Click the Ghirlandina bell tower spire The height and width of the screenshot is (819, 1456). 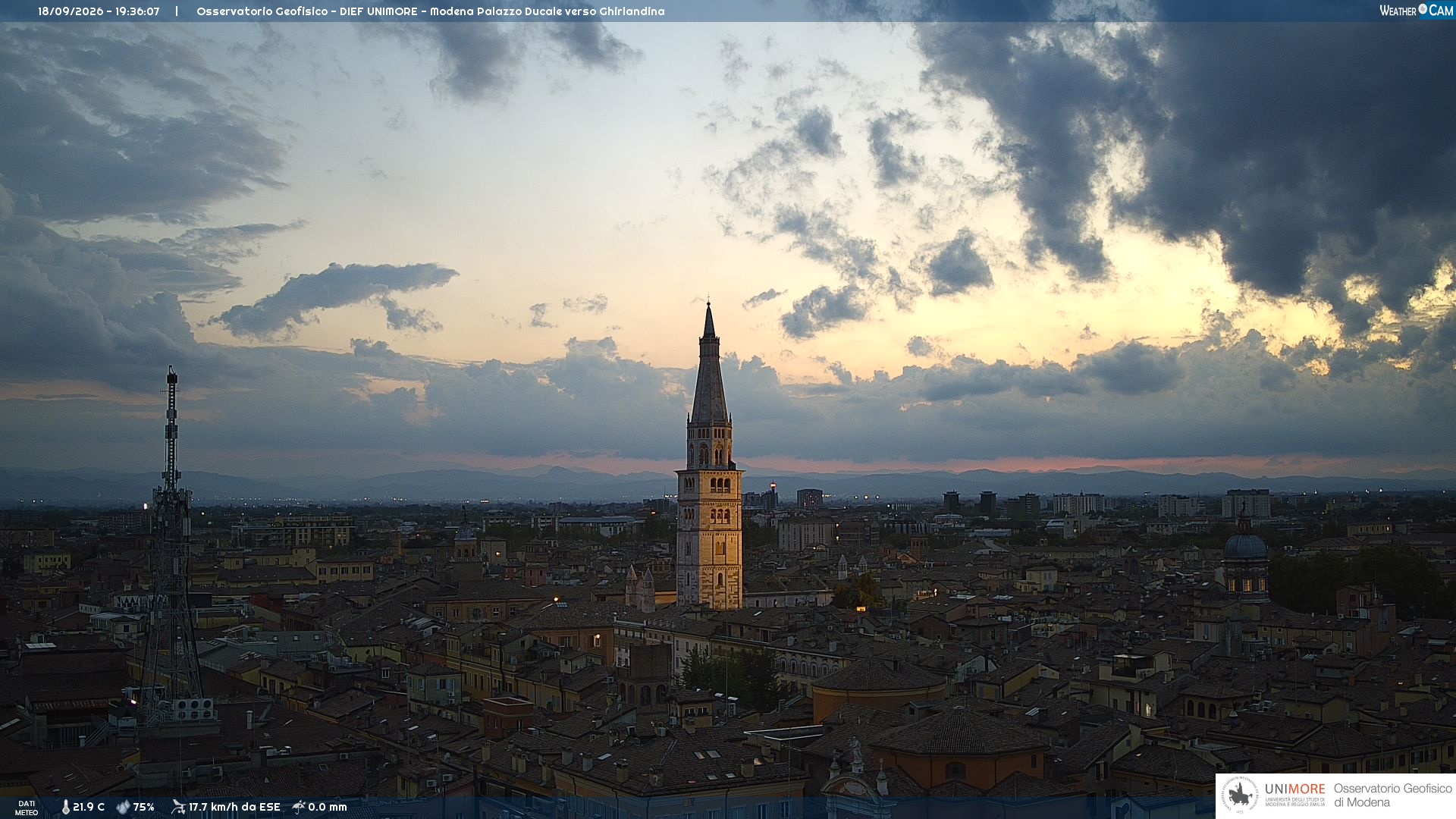709,364
